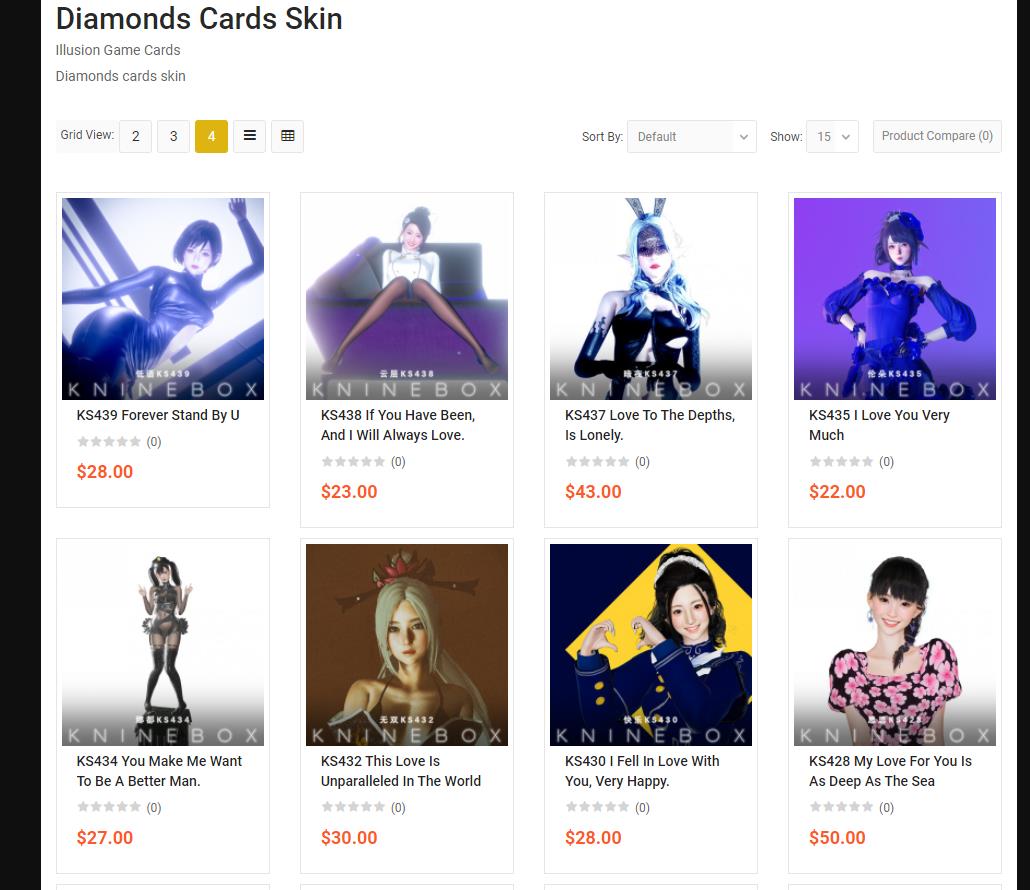Screen dimensions: 1030x890
Task: Select 3-column grid view
Action: [173, 136]
